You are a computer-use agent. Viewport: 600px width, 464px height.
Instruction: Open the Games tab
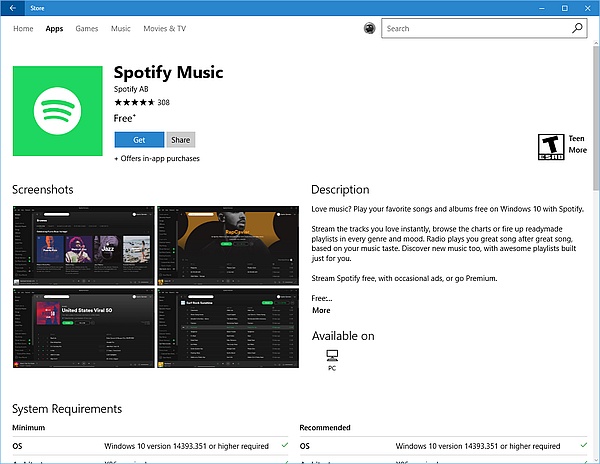pos(87,28)
